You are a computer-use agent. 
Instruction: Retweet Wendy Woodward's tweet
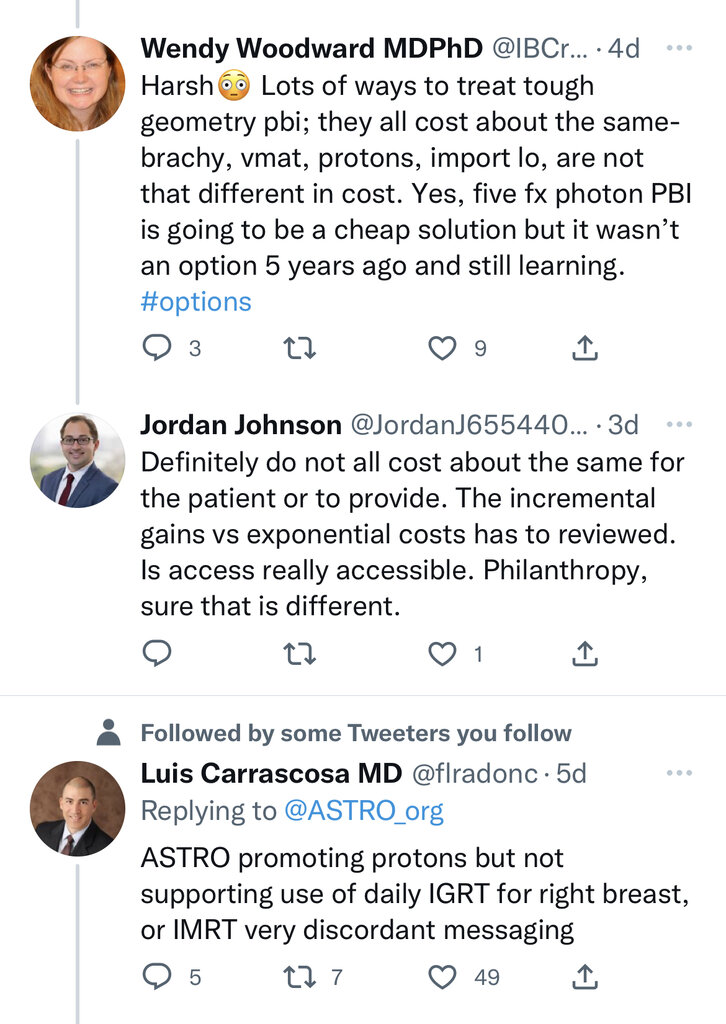click(x=298, y=348)
